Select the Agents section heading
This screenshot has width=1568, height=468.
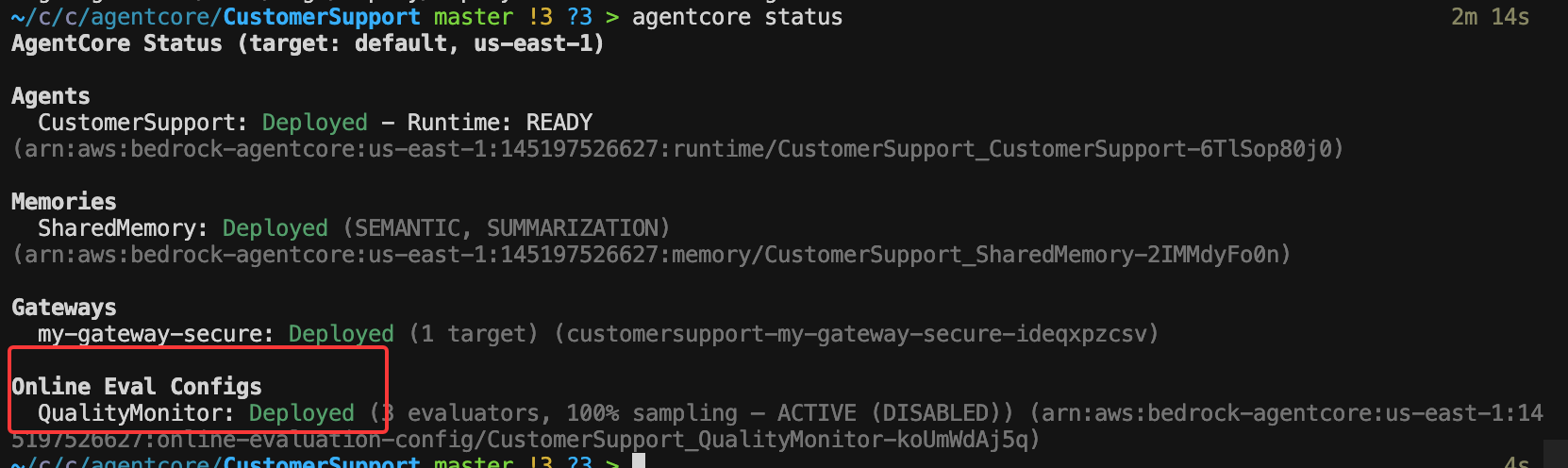point(51,96)
